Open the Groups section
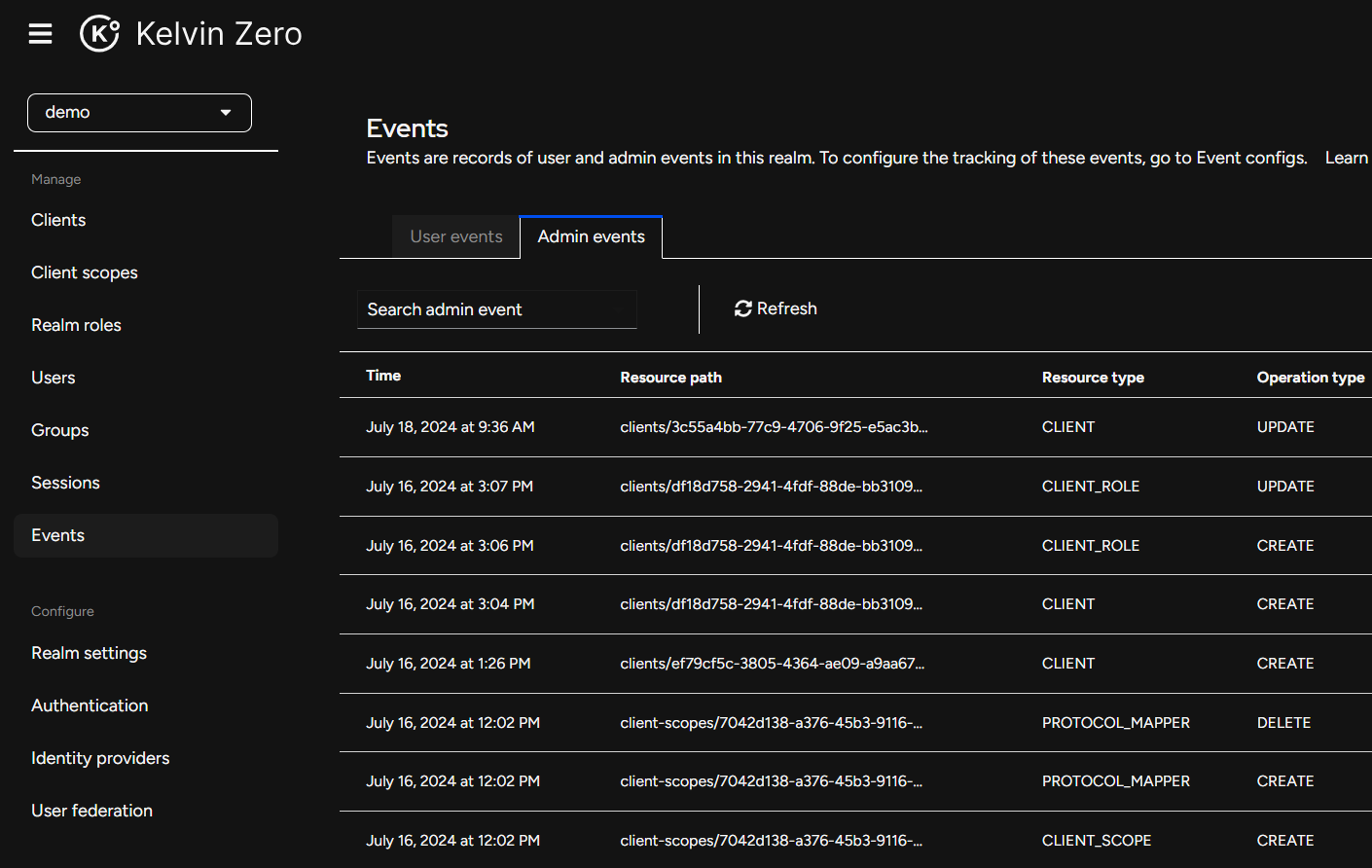 pyautogui.click(x=60, y=430)
